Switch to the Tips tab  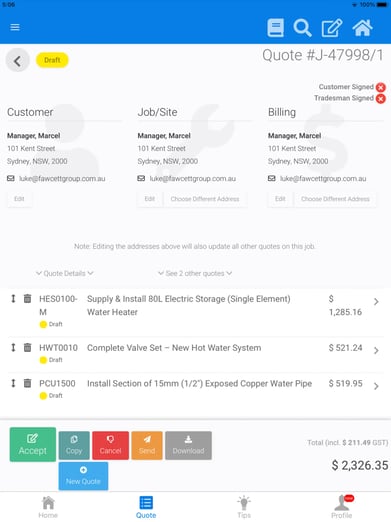click(244, 507)
